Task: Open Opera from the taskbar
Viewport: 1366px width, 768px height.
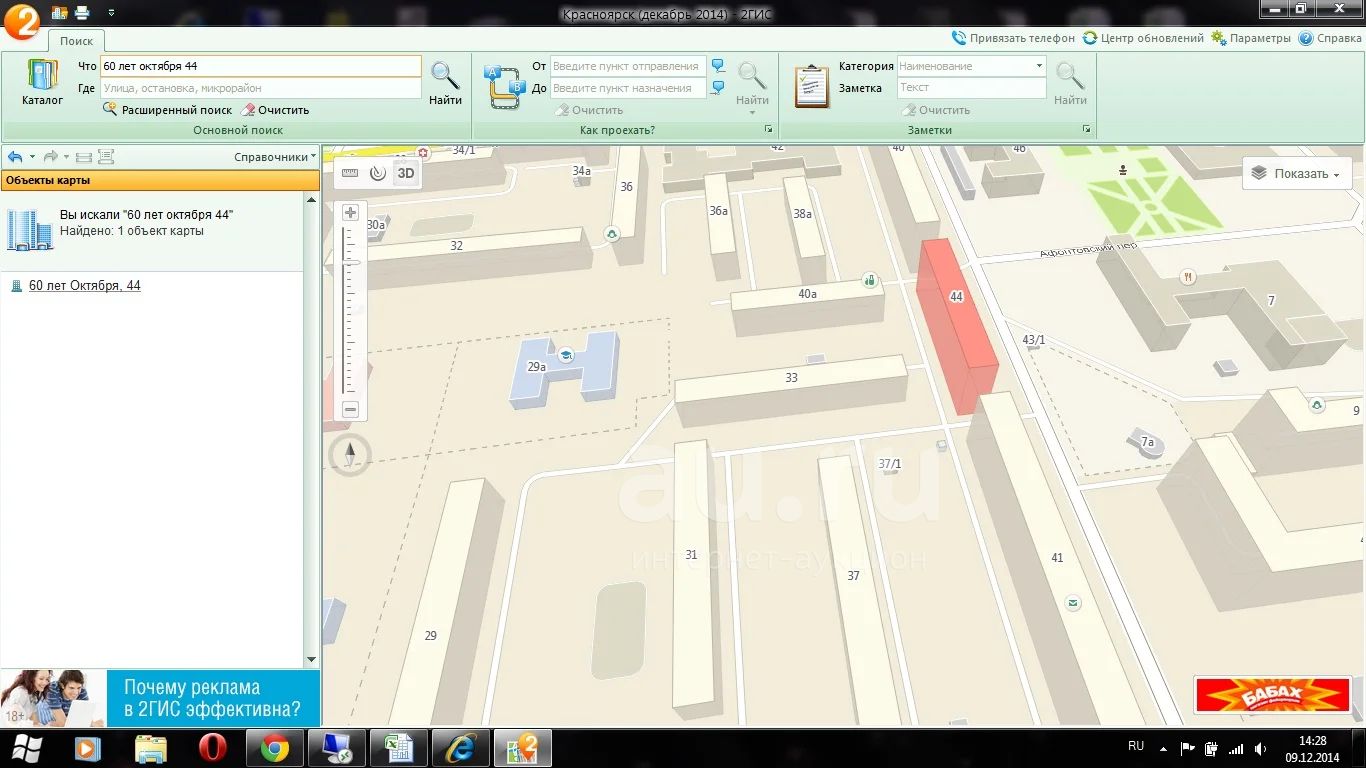Action: click(213, 748)
